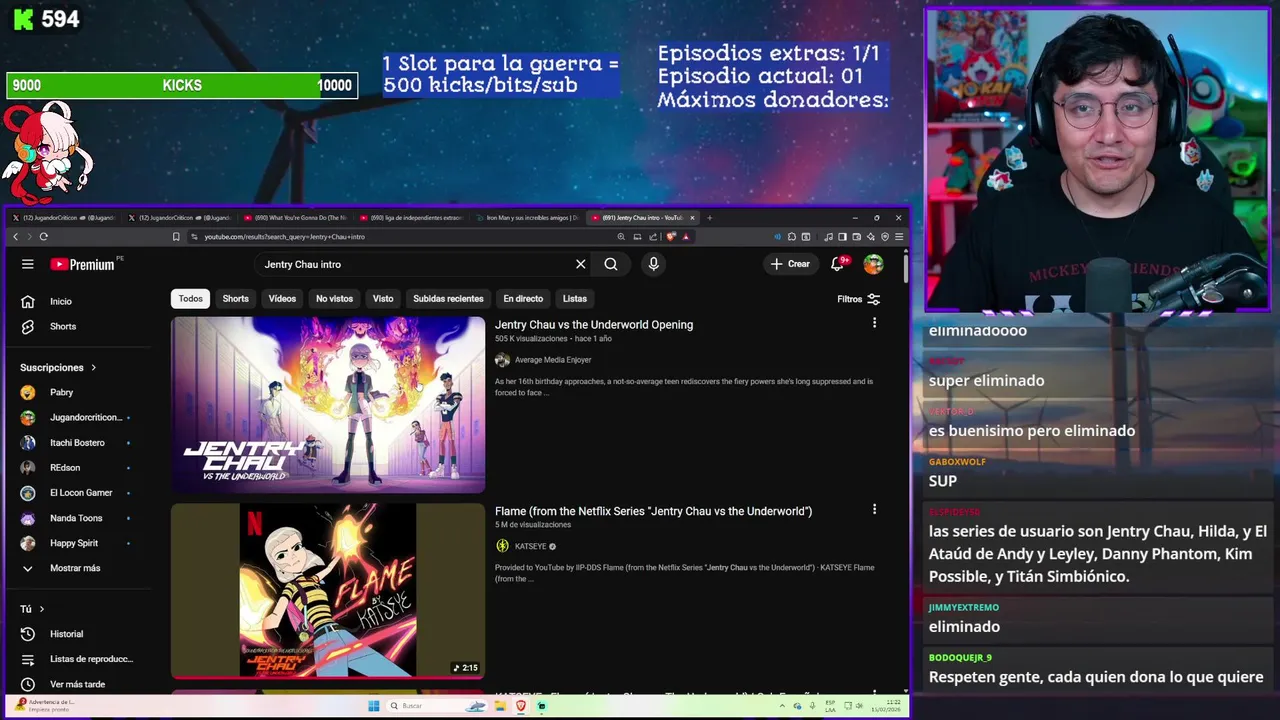Bookmark this page in the browser
The image size is (1280, 720).
pyautogui.click(x=176, y=237)
